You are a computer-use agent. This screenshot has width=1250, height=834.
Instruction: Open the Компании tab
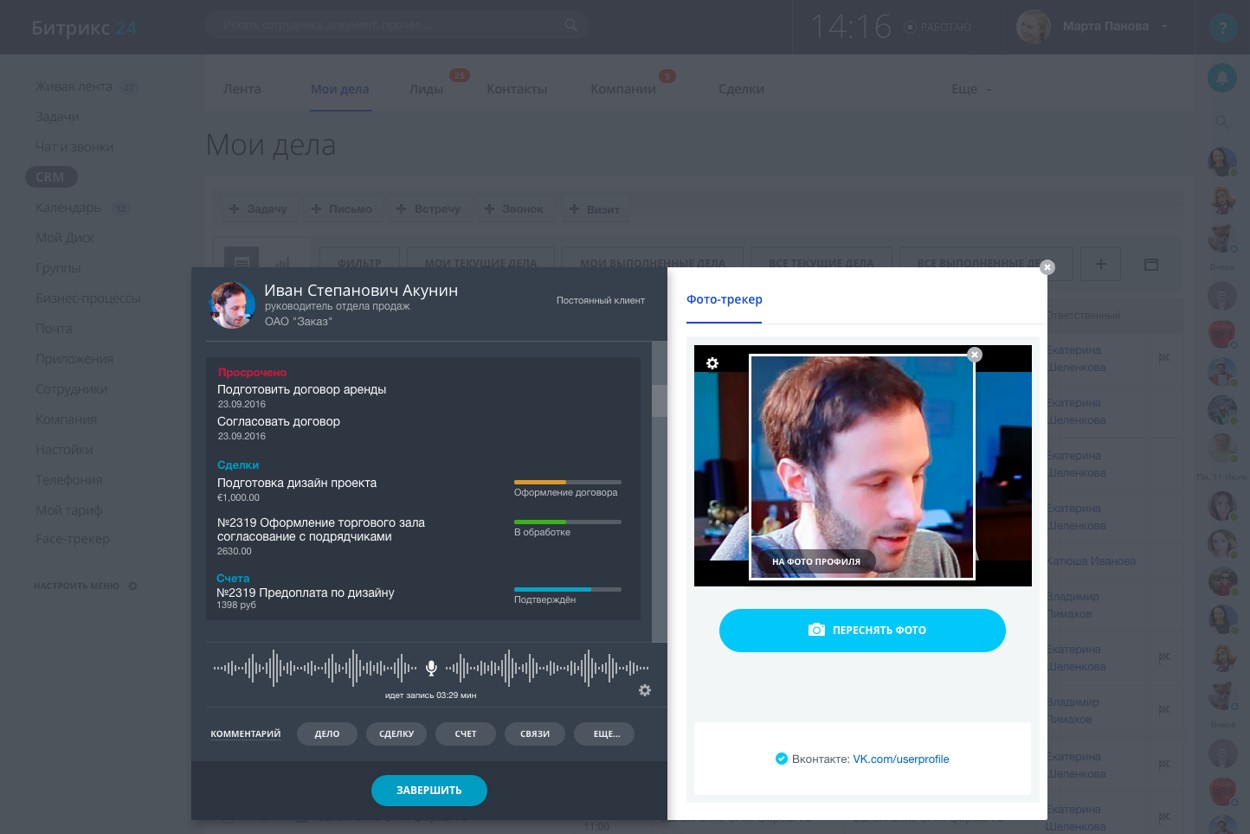tap(623, 89)
